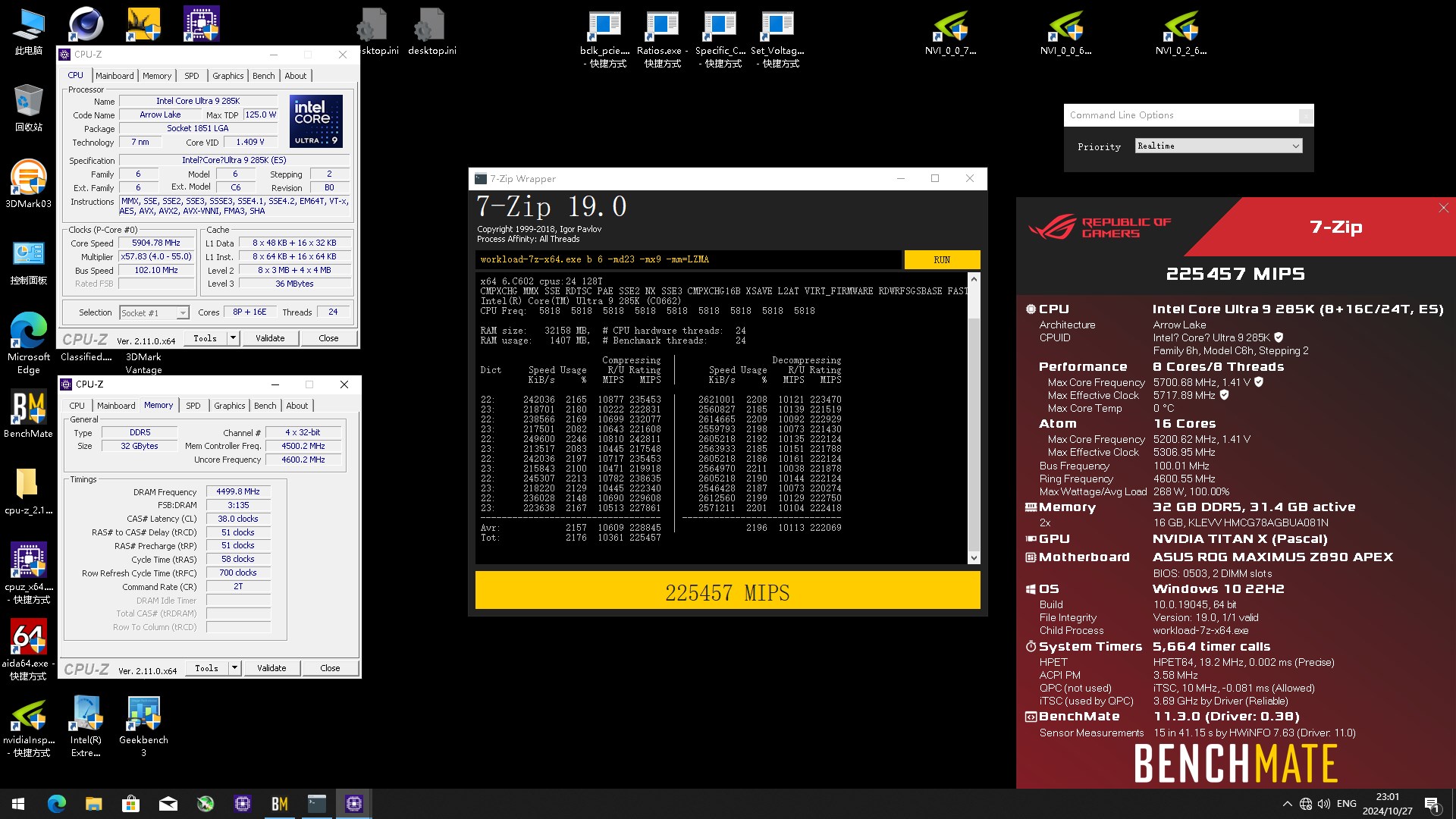The image size is (1456, 819).
Task: Open the nvidiaInspector shortcut icon
Action: click(28, 726)
